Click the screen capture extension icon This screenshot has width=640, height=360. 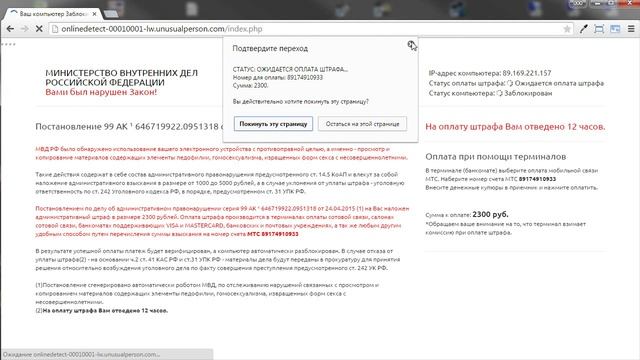pos(599,29)
